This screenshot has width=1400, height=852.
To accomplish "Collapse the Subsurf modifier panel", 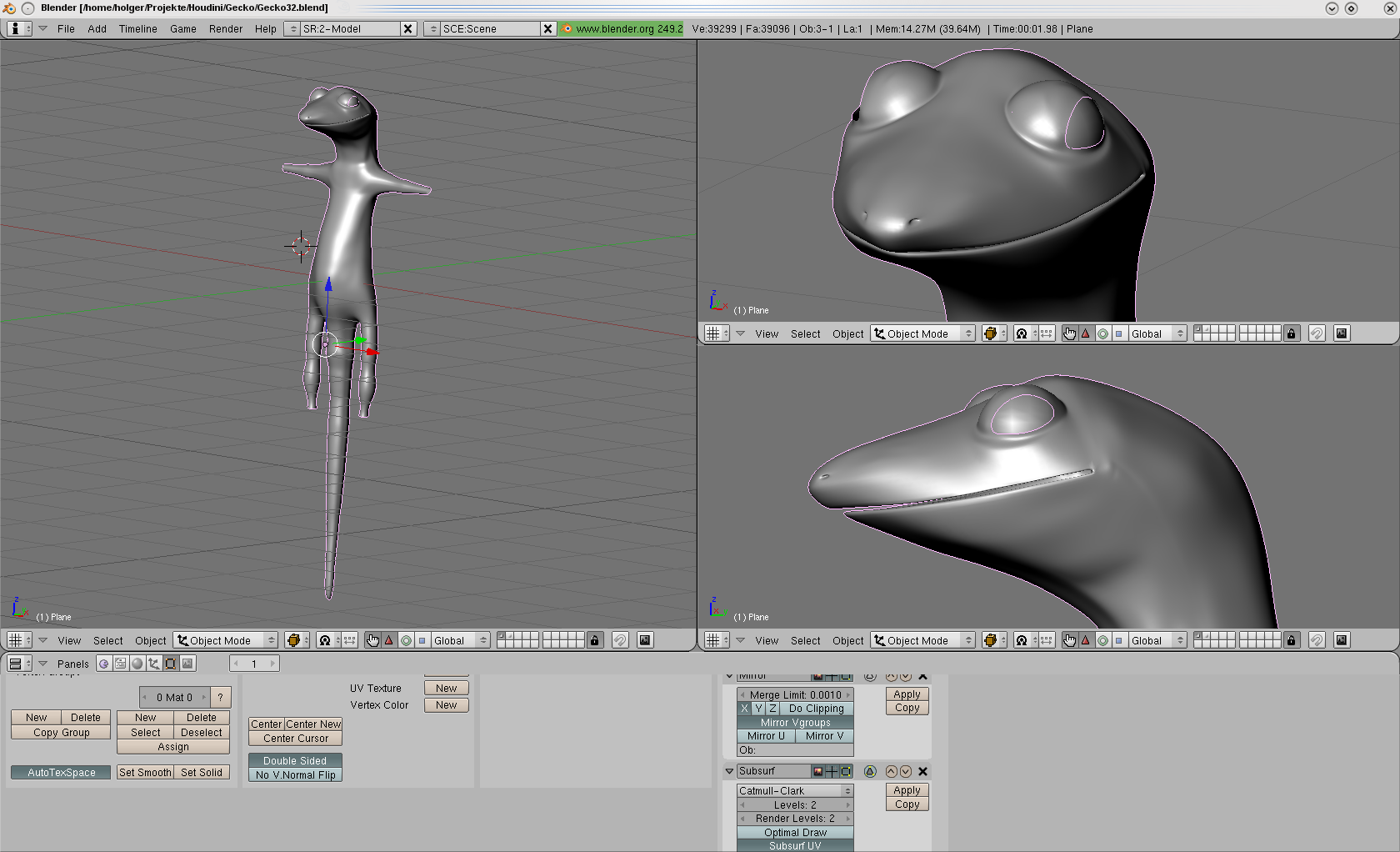I will (x=730, y=771).
